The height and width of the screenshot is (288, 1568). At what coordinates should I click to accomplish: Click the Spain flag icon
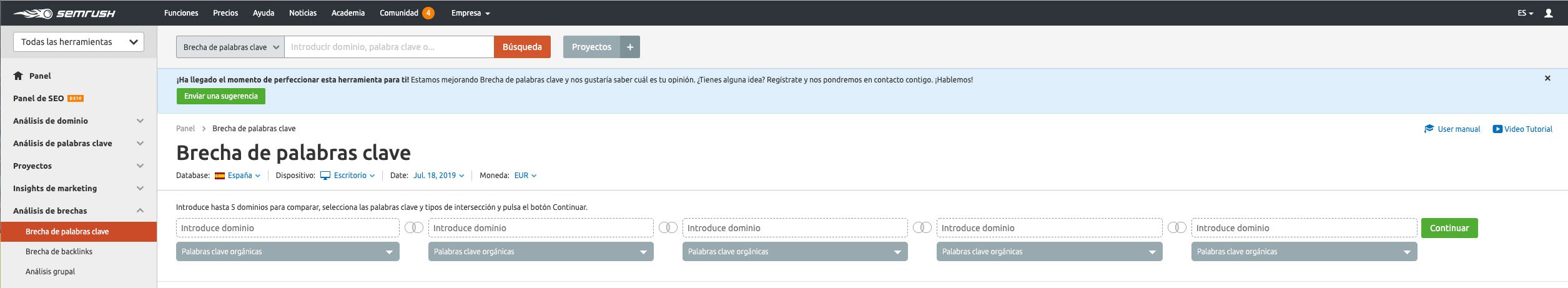tap(220, 176)
